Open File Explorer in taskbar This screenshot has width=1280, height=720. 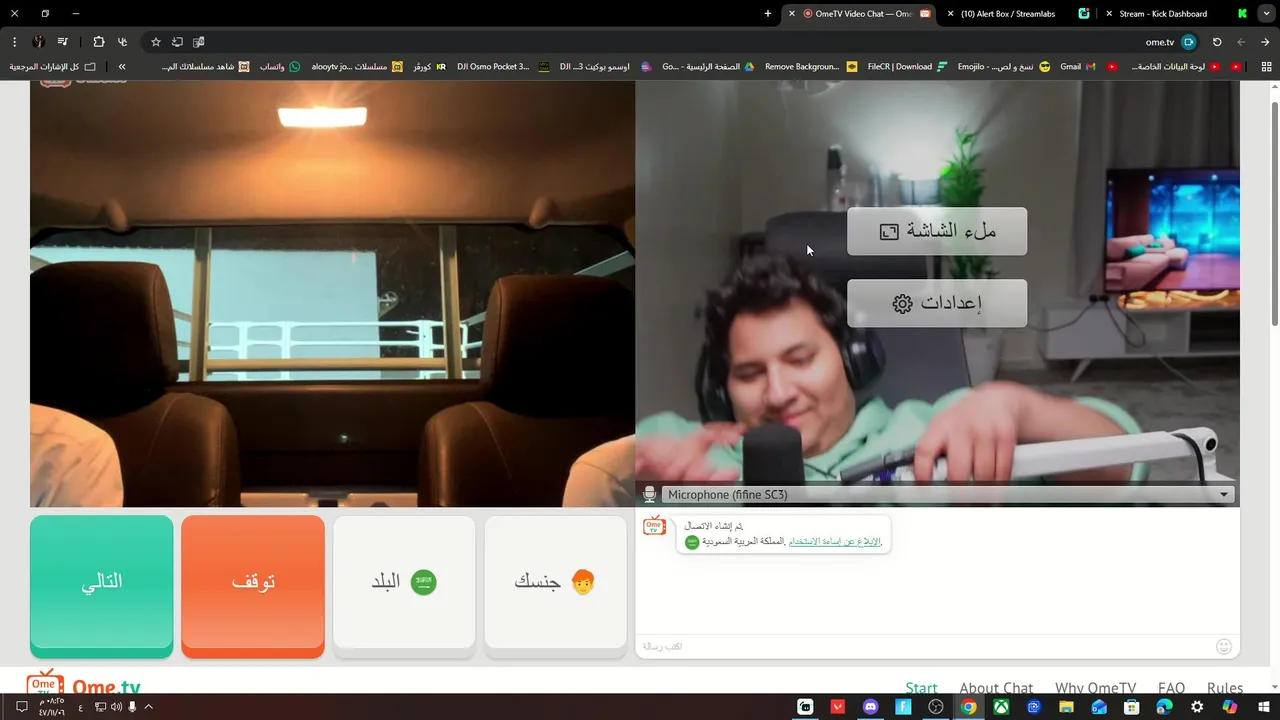coord(1067,707)
